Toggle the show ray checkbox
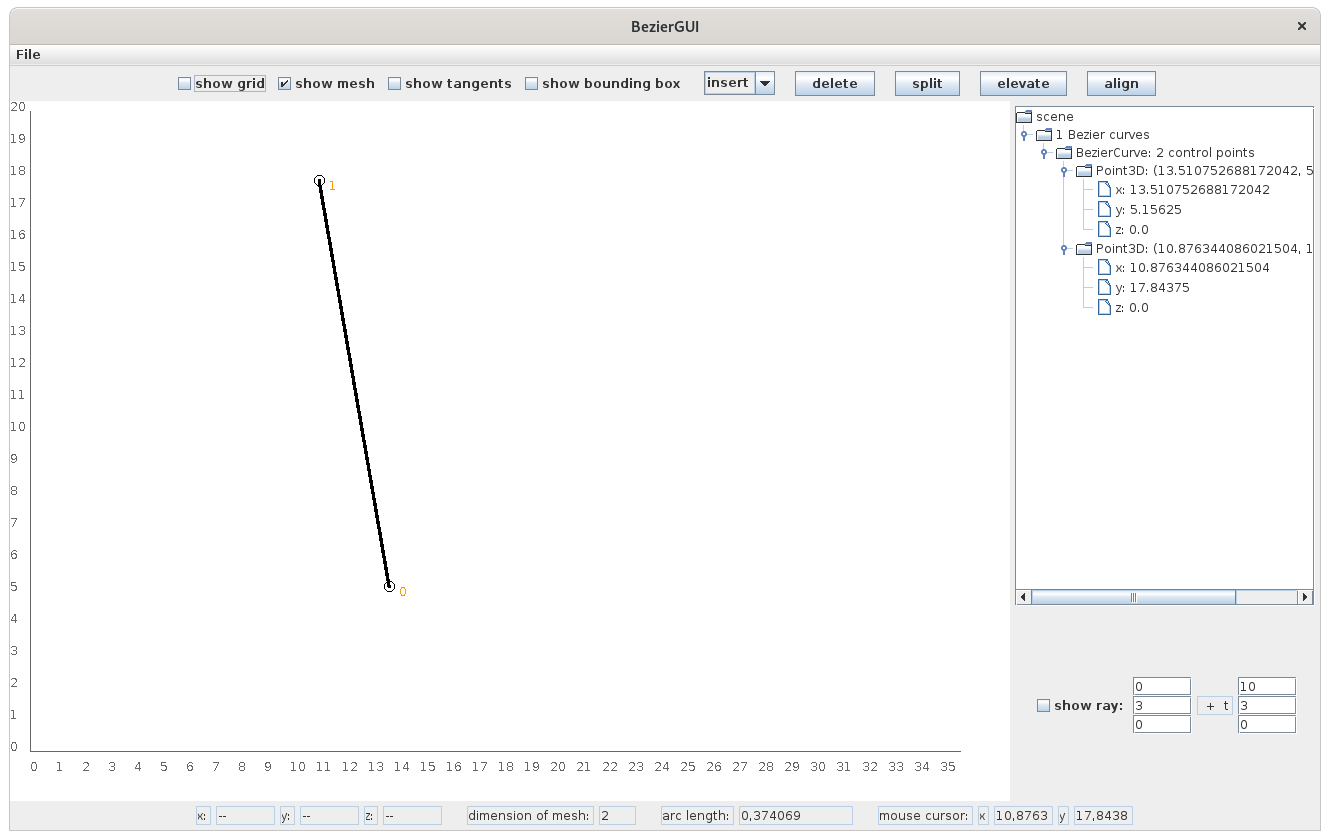Screen dimensions: 1330x840 tap(1043, 706)
